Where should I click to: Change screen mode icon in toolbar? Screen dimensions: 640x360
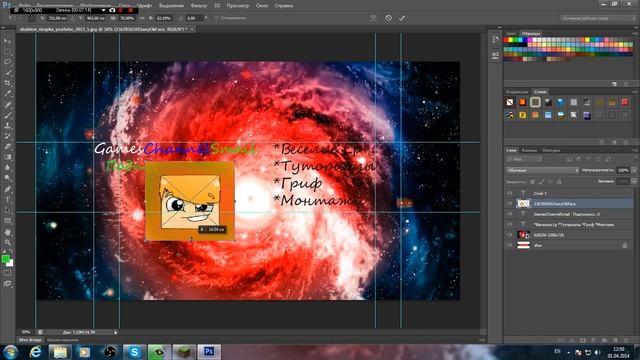pyautogui.click(x=7, y=284)
